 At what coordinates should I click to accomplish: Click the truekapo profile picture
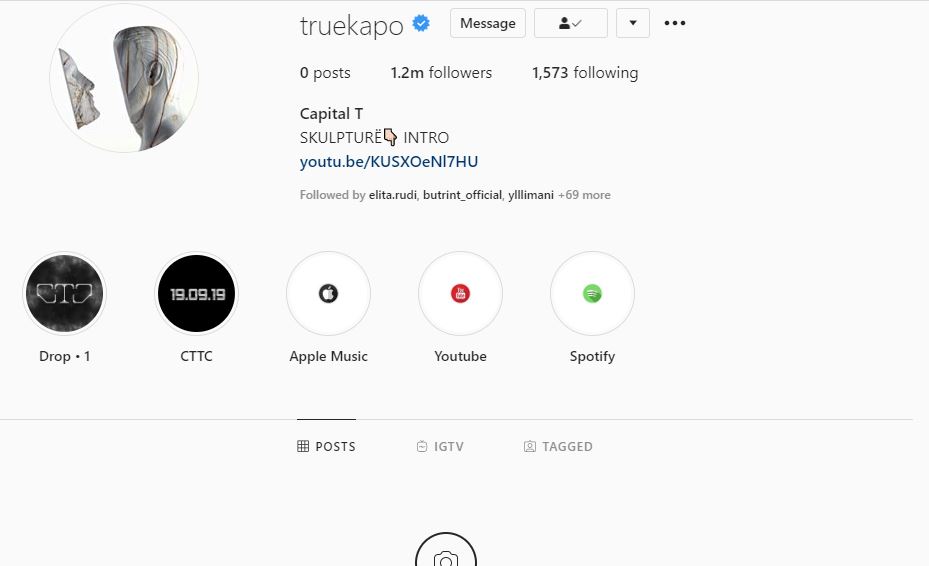pyautogui.click(x=124, y=78)
